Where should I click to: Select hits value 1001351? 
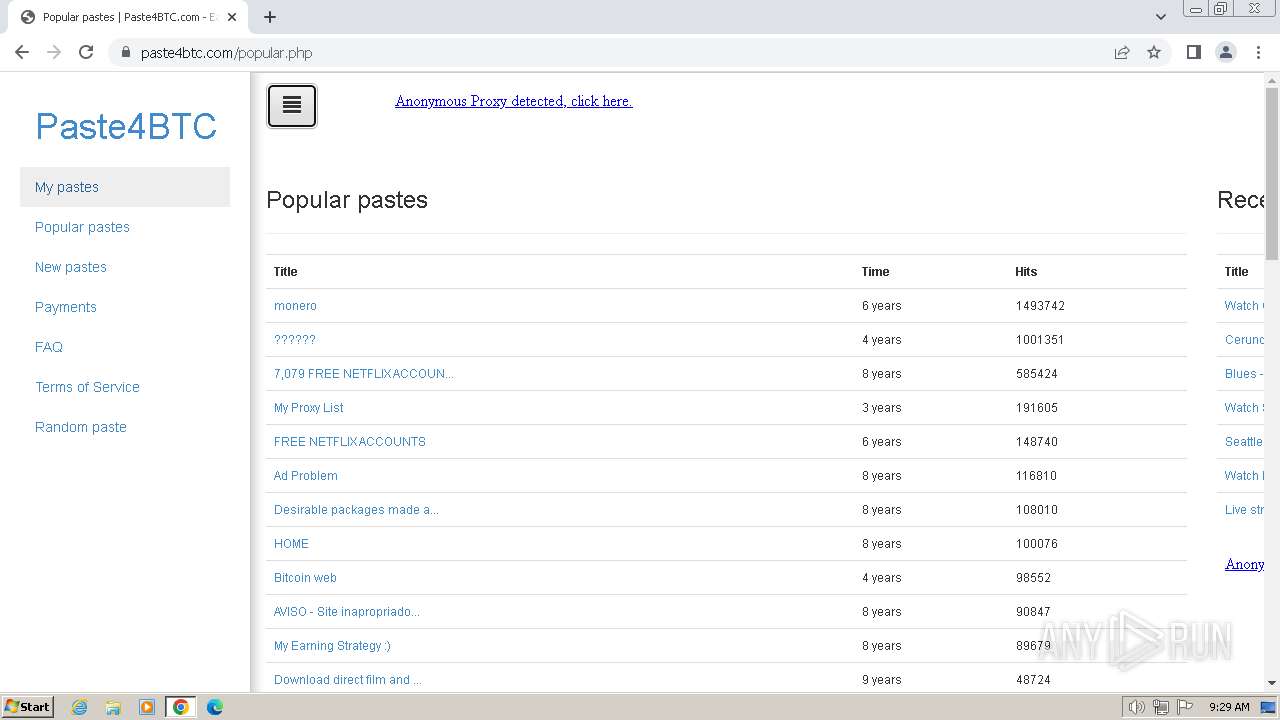coord(1040,340)
